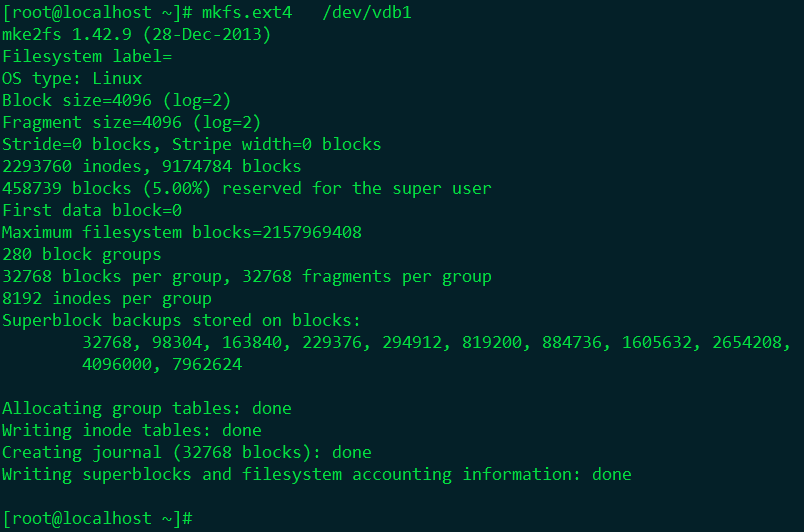Click the 'OS type: Linux' line

pos(72,78)
